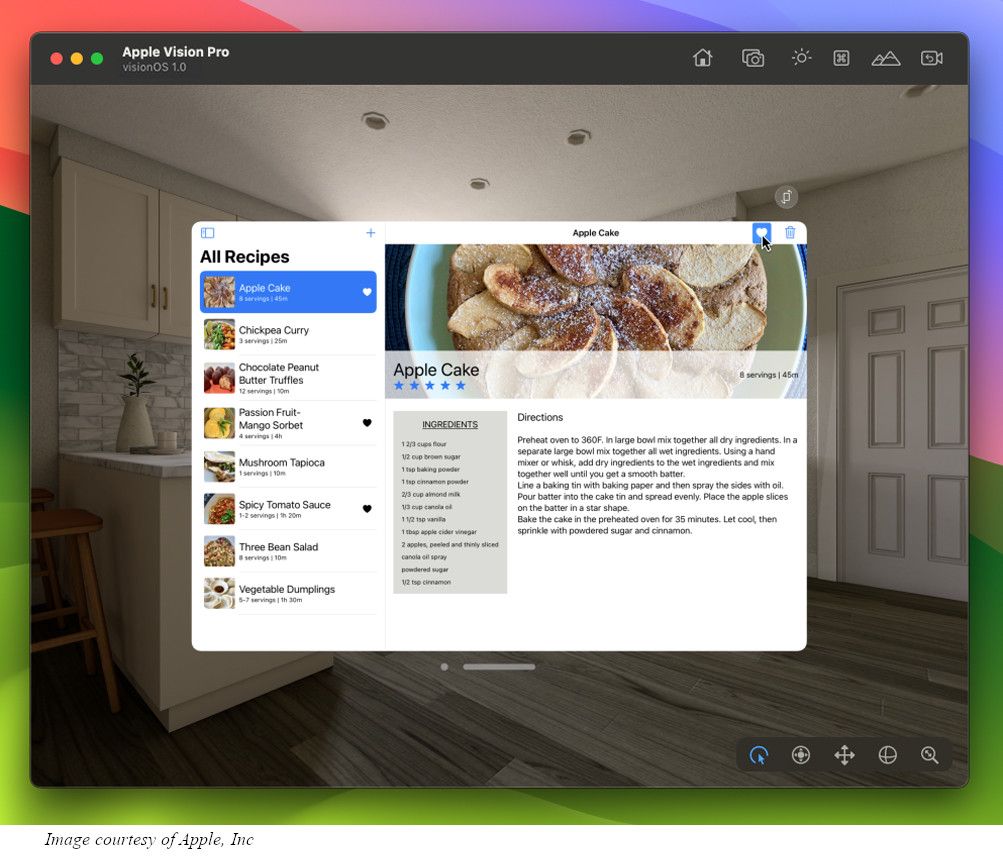The height and width of the screenshot is (858, 1003).
Task: Delete the recipe with the trash icon
Action: (x=790, y=232)
